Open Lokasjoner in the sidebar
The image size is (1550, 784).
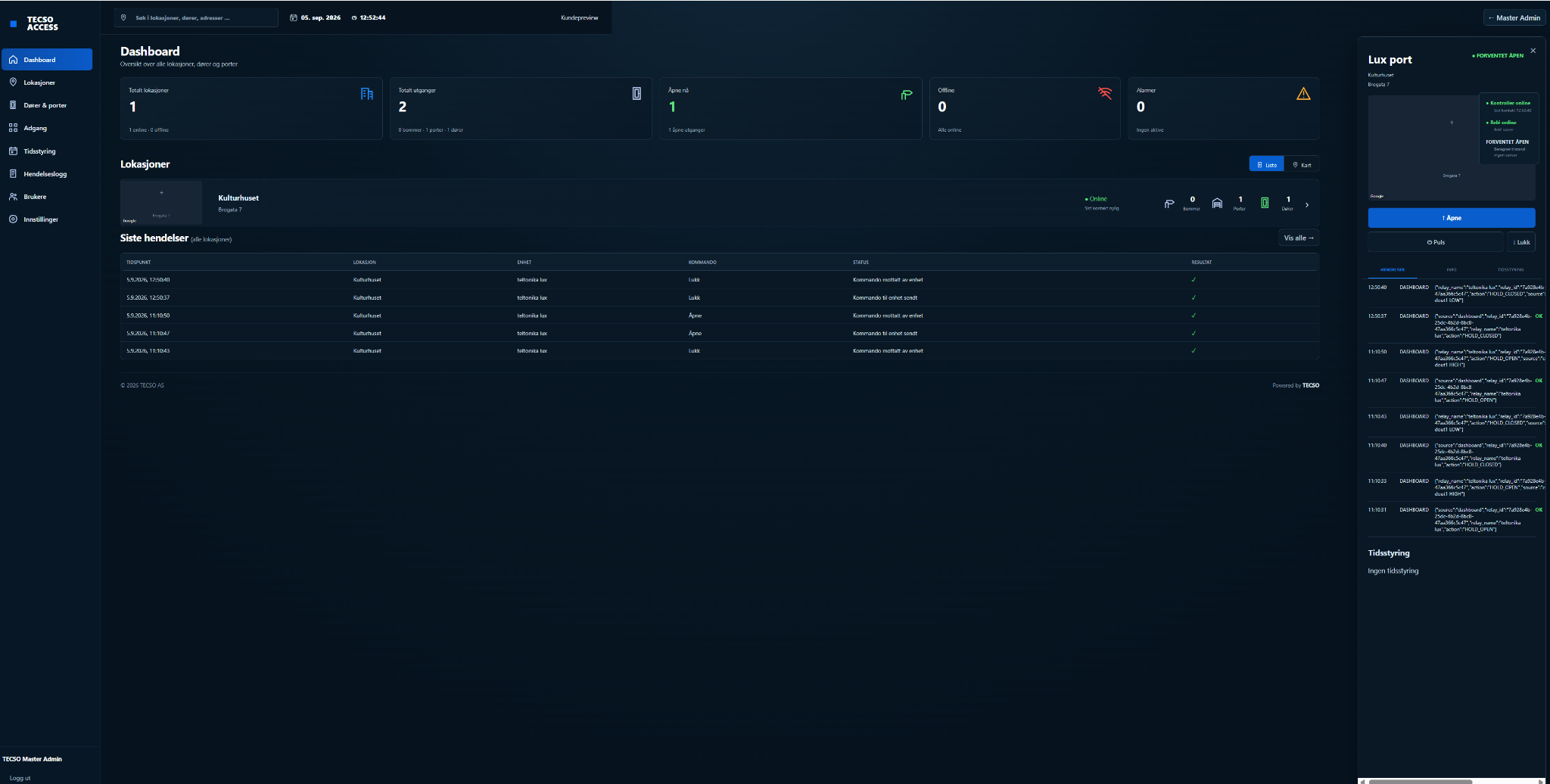pos(47,82)
